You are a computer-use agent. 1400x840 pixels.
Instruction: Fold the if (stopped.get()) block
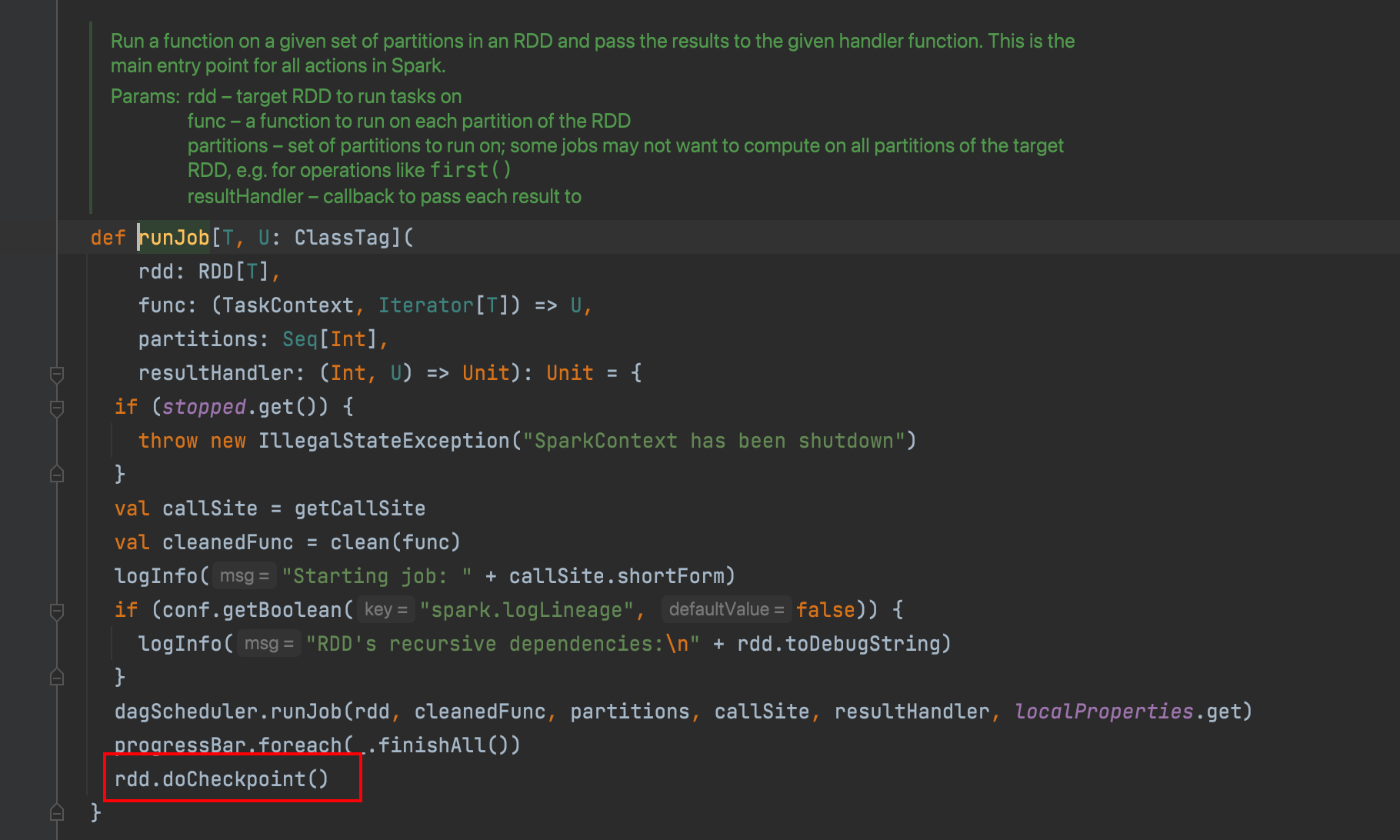57,408
